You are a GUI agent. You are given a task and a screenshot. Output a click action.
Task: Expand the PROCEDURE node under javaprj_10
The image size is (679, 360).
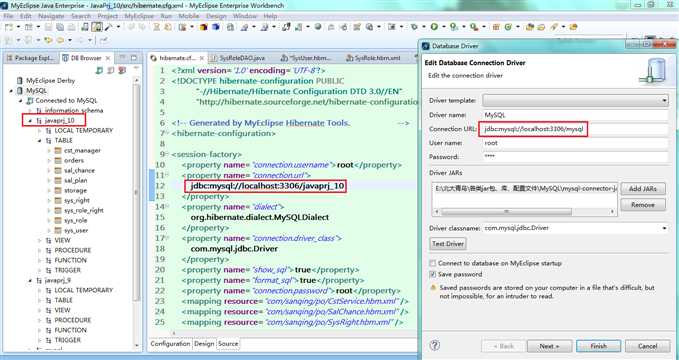tap(39, 250)
